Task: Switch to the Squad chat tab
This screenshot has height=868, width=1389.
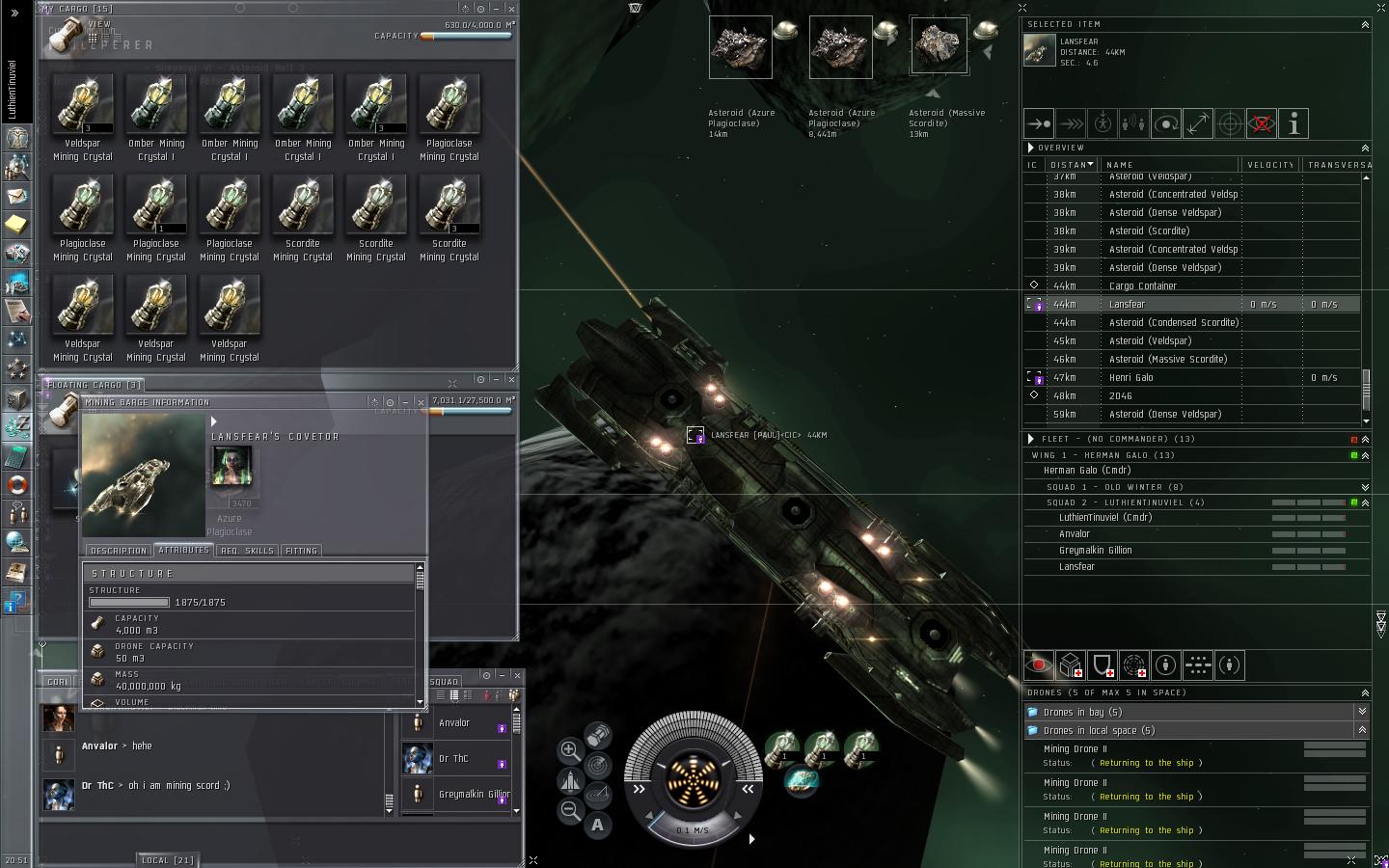Action: [444, 682]
